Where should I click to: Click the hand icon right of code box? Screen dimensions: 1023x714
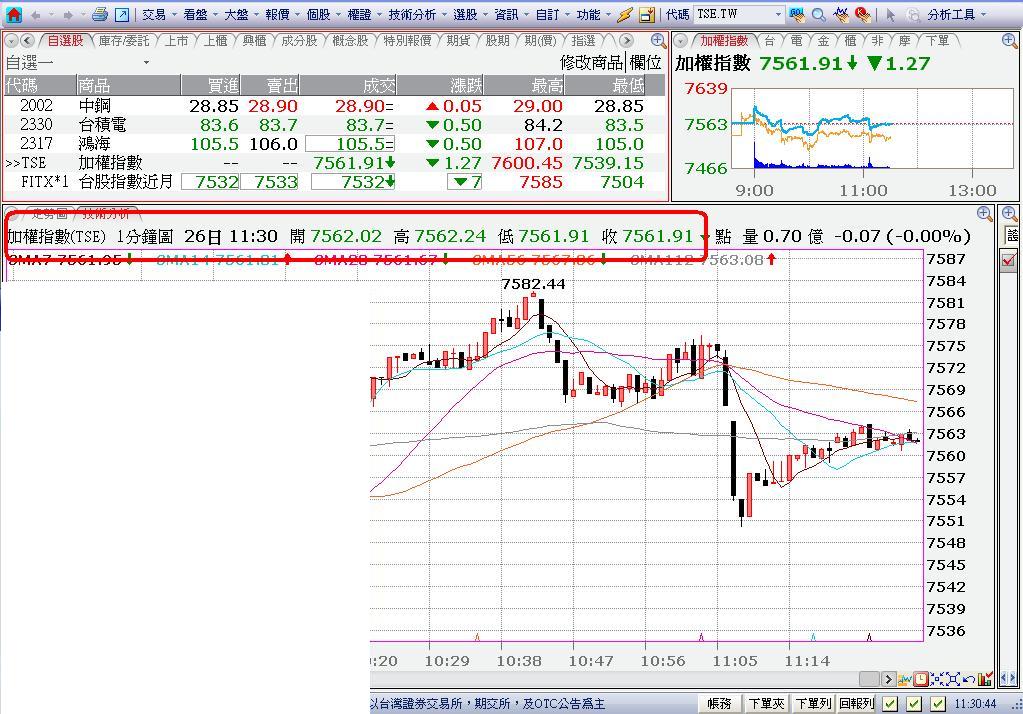(797, 14)
